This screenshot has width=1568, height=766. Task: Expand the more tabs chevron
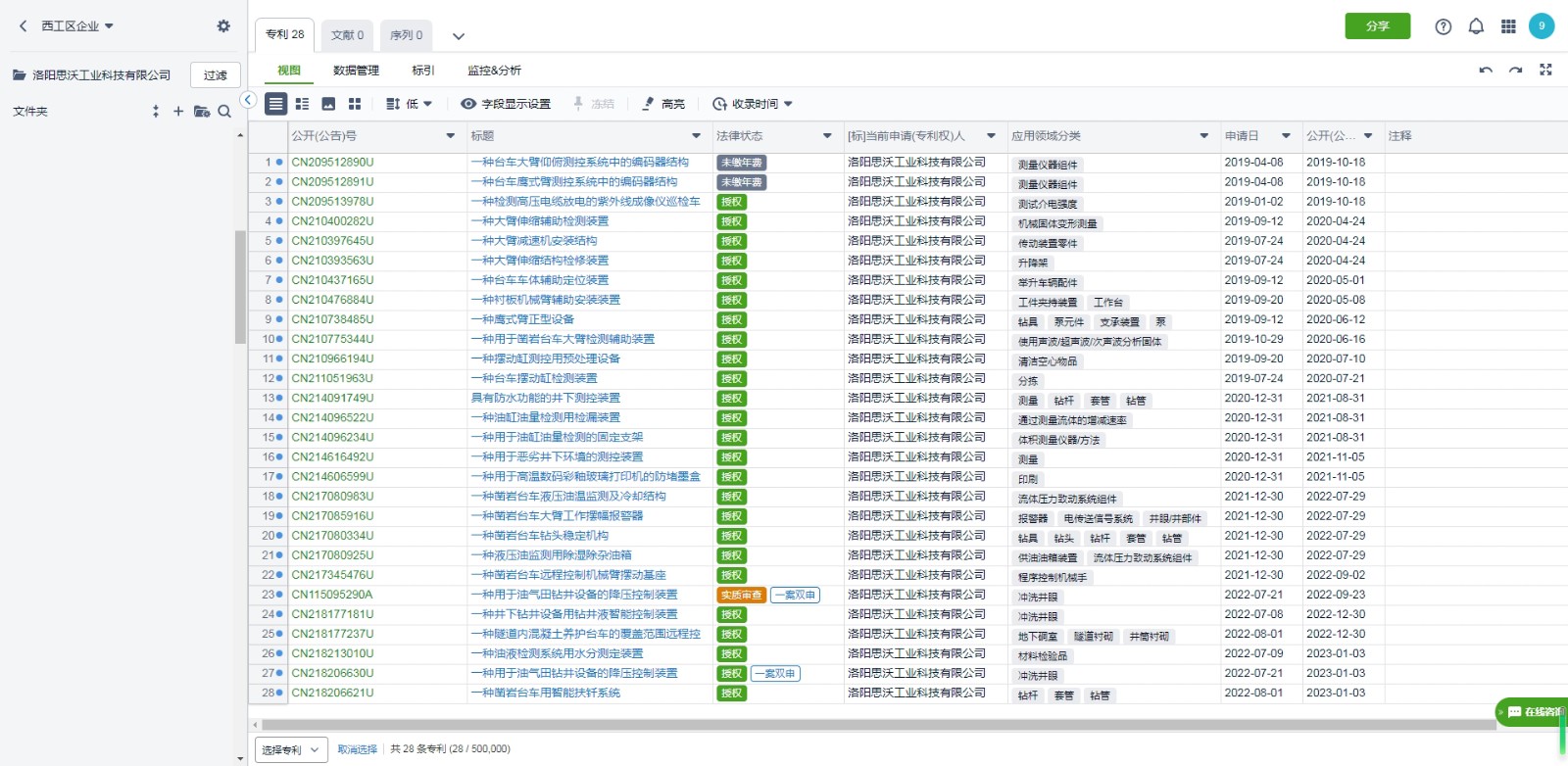click(458, 36)
